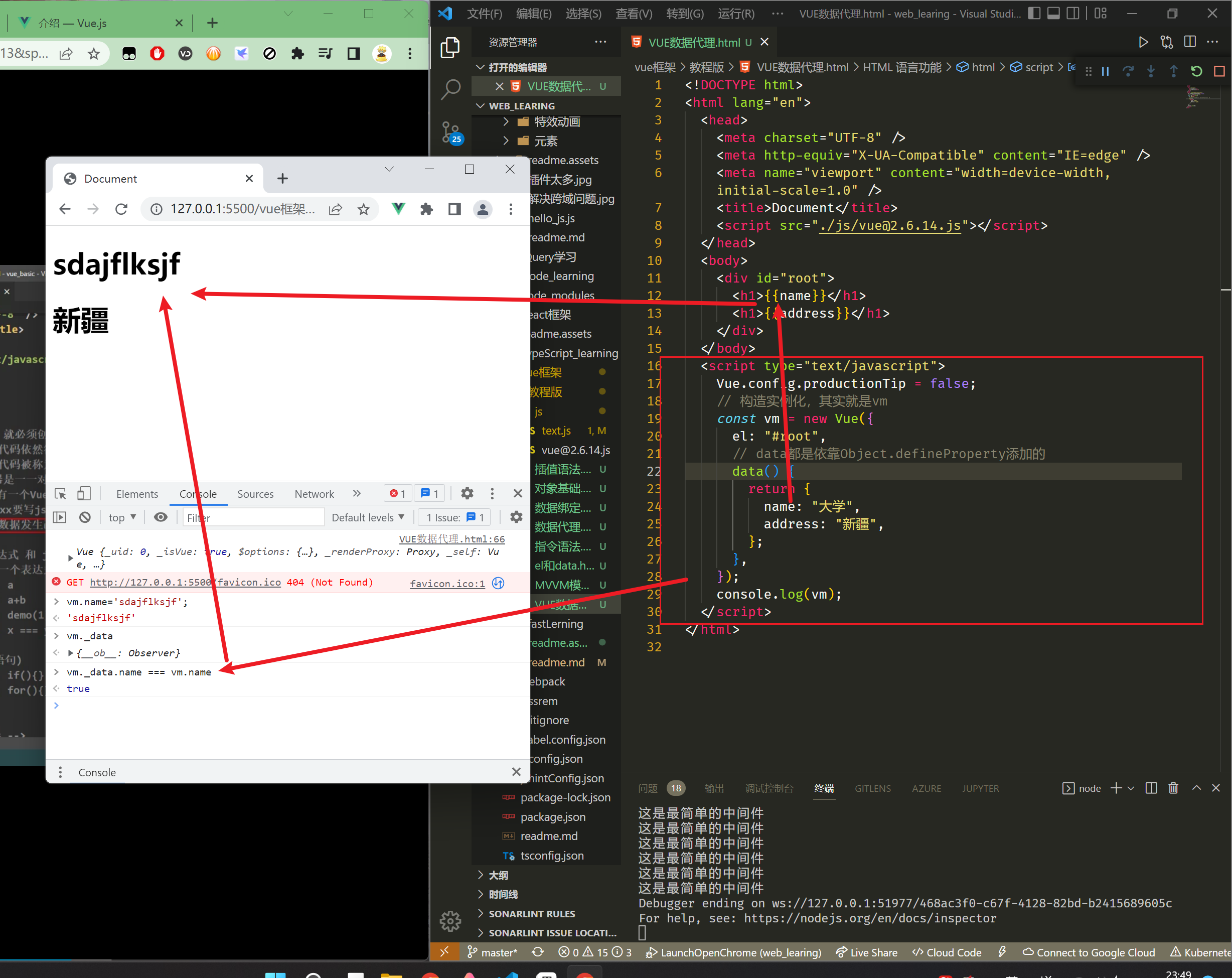Open the Search view in VS Code activity bar
This screenshot has height=978, width=1232.
tap(451, 89)
